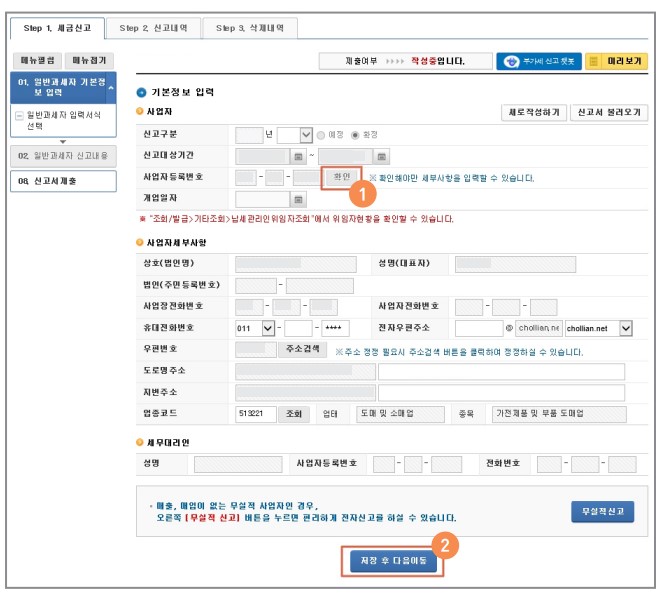
Task: Click the 도로명주소 detail input field
Action: click(501, 371)
